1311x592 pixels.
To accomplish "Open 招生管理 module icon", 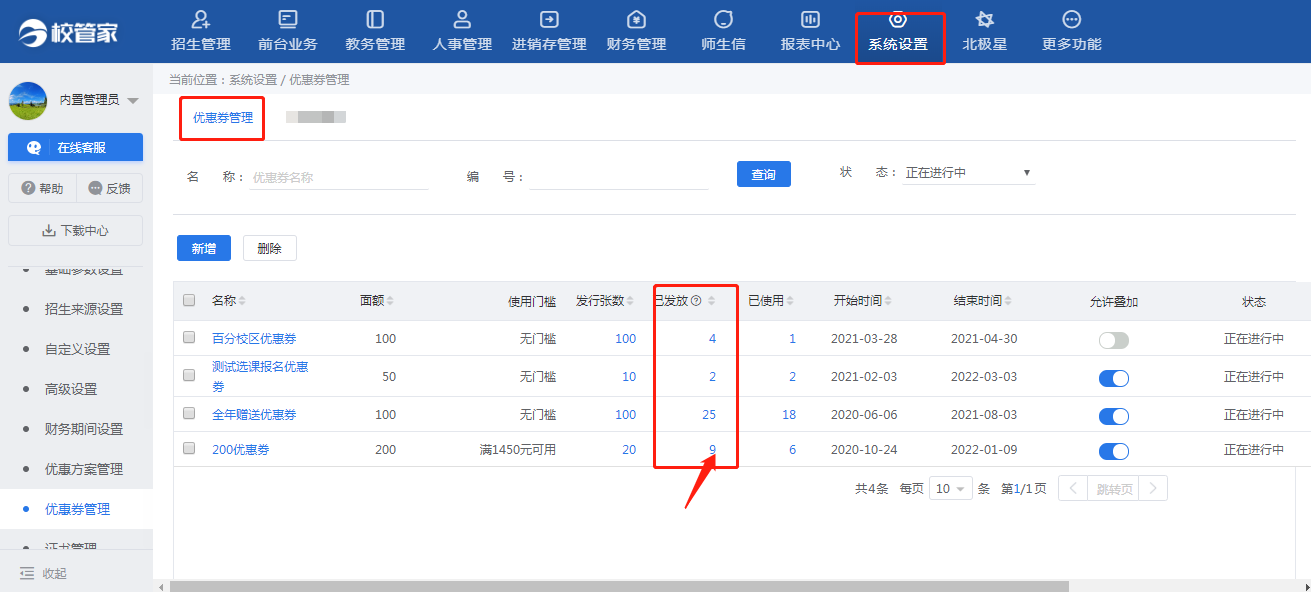I will pyautogui.click(x=201, y=19).
